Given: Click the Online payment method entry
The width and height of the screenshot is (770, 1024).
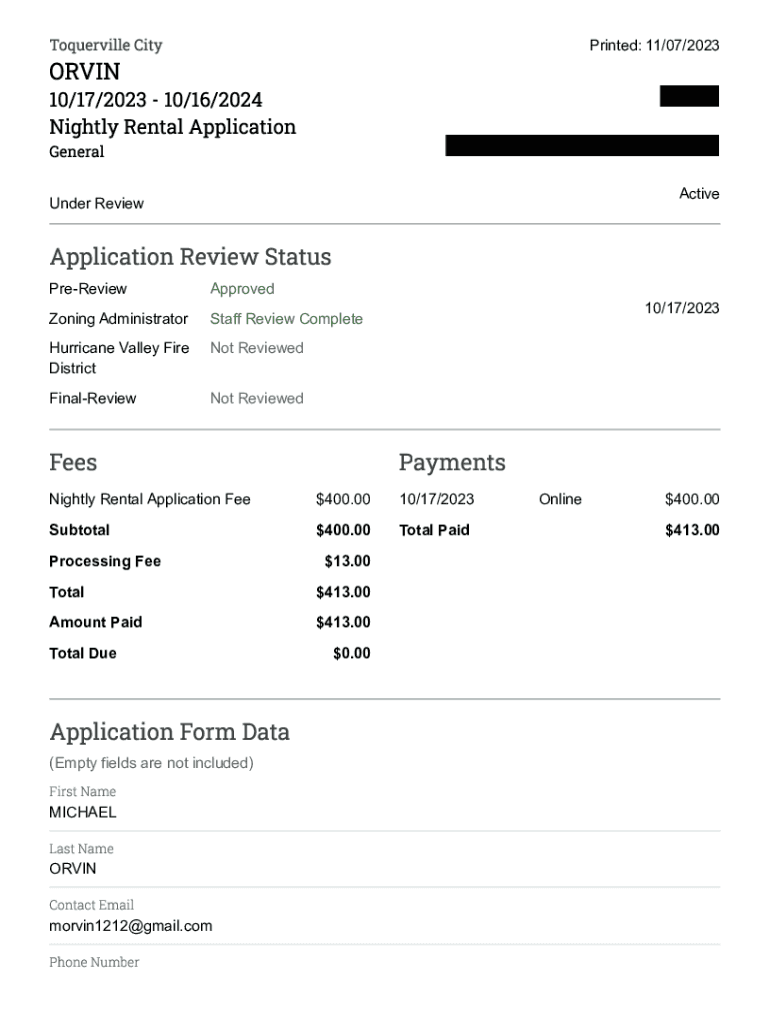Looking at the screenshot, I should click(559, 499).
